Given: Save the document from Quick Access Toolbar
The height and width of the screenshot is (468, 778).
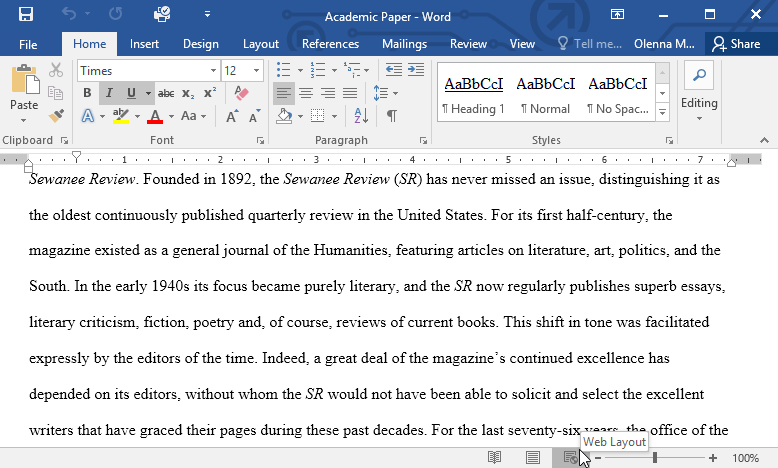Looking at the screenshot, I should 25,15.
